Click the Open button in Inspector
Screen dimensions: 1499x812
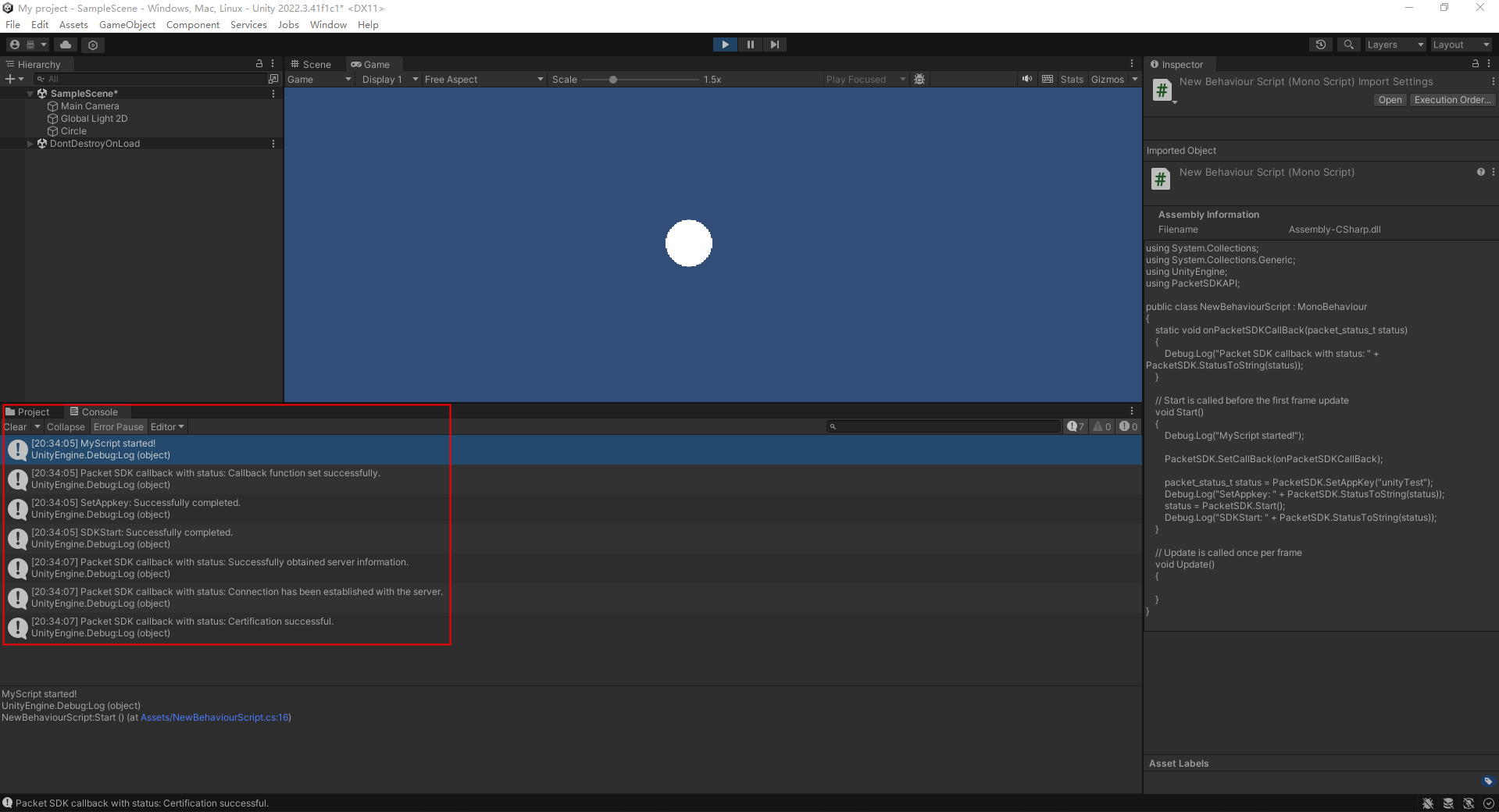pyautogui.click(x=1389, y=99)
